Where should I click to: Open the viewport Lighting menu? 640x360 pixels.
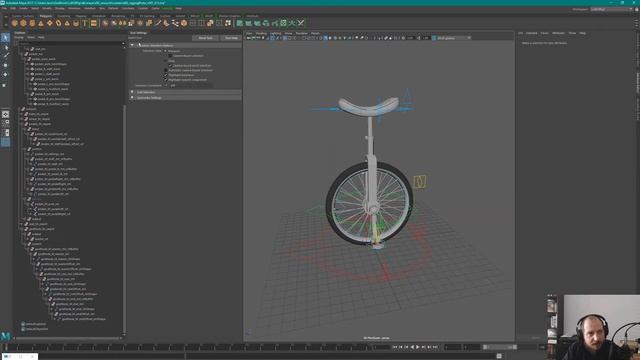(x=276, y=33)
